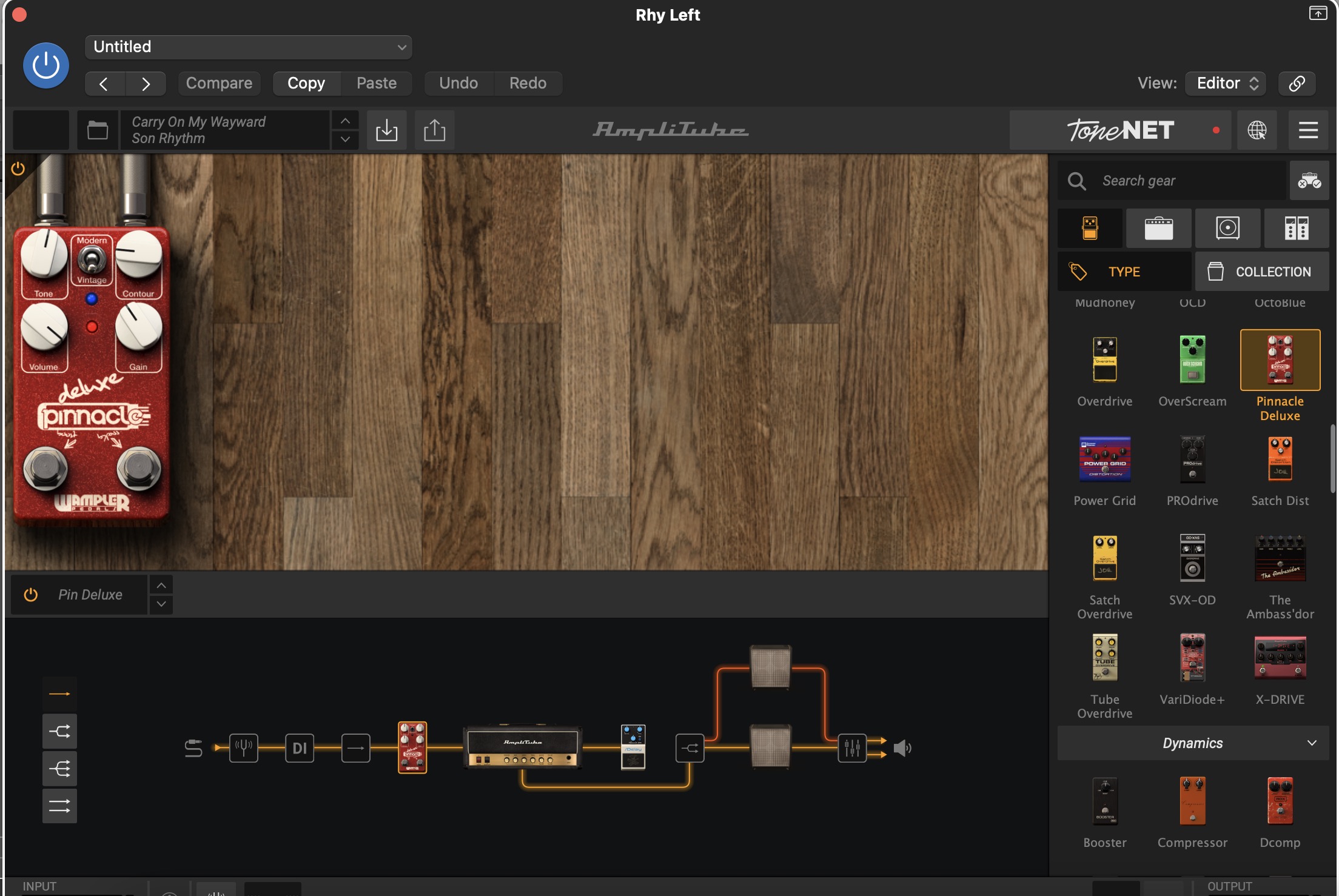Viewport: 1339px width, 896px height.
Task: Click the save preset download icon
Action: [x=386, y=130]
